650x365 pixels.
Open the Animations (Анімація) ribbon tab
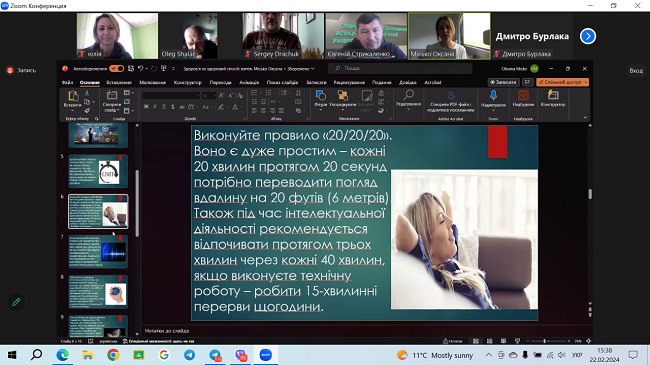point(249,82)
